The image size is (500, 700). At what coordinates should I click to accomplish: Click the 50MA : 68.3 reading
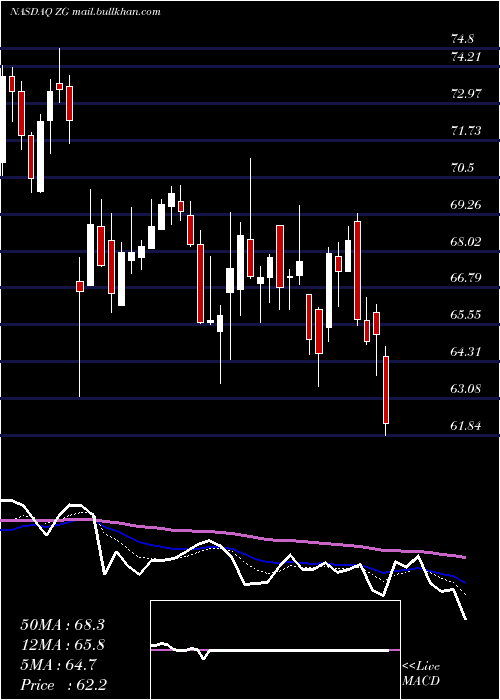pos(62,625)
